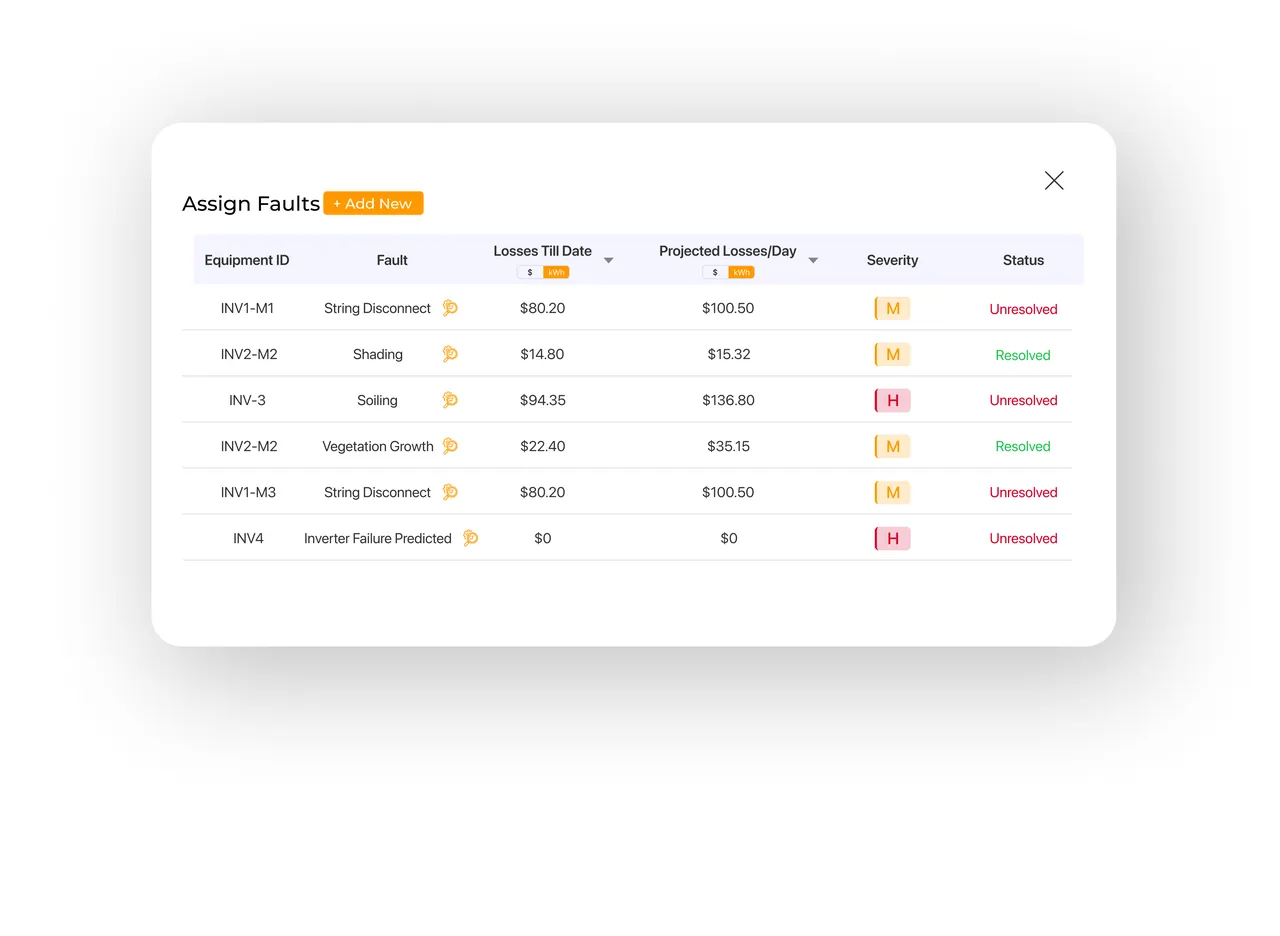Image resolution: width=1280 pixels, height=936 pixels.
Task: Click the H severity badge for INV4
Action: 892,538
